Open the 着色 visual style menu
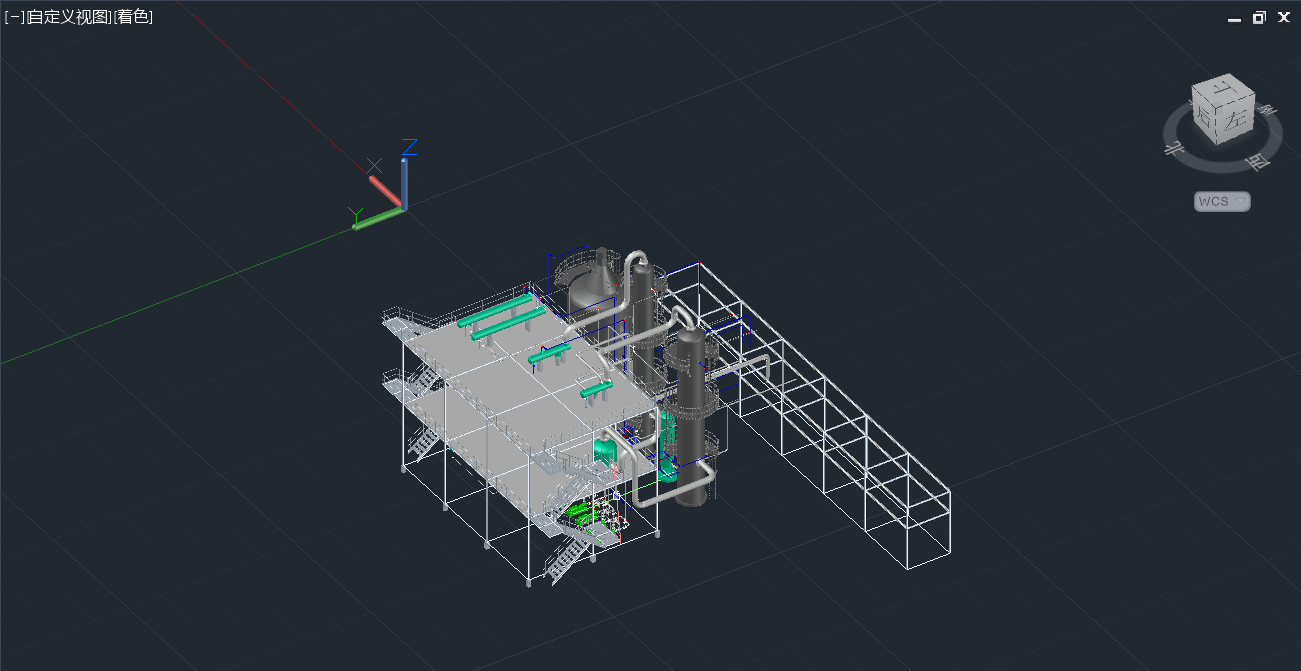1301x671 pixels. [x=133, y=17]
